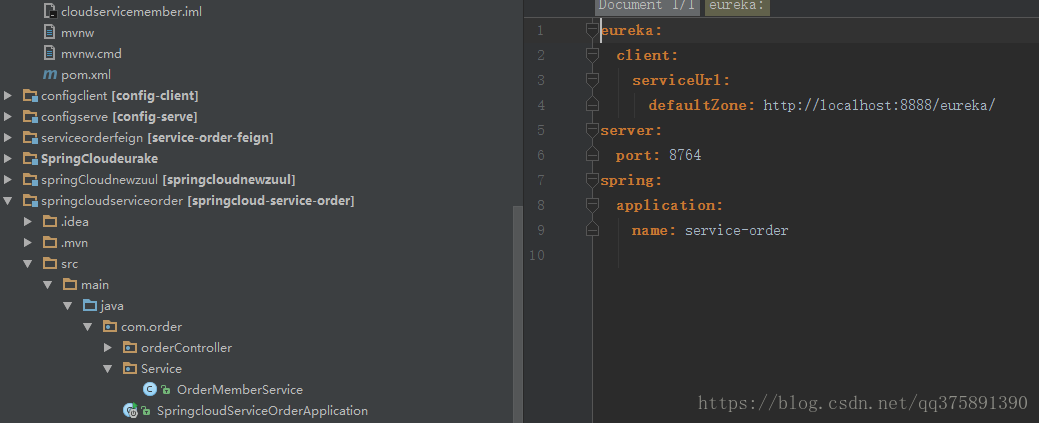
Task: Fold the eureka block on line 1
Action: (592, 30)
